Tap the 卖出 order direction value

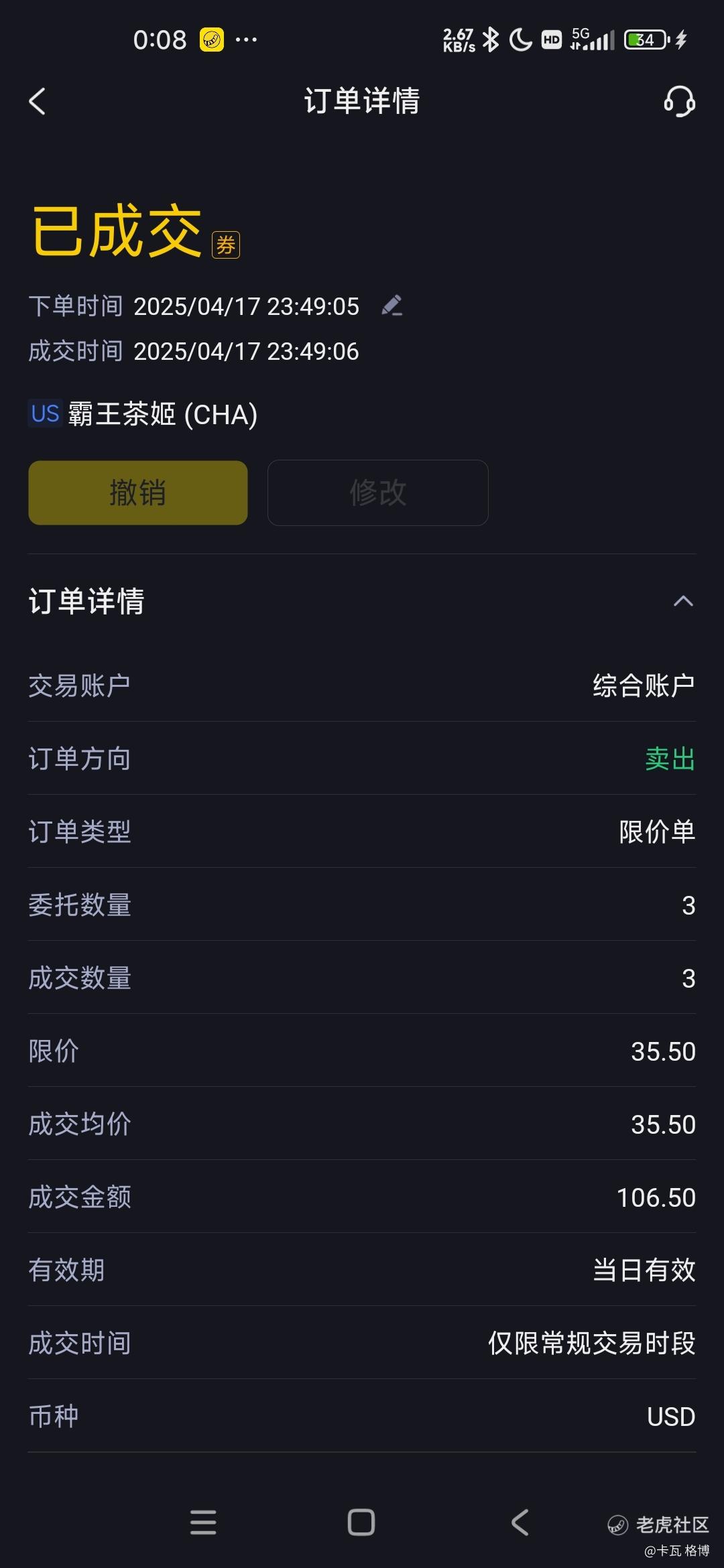click(x=670, y=759)
